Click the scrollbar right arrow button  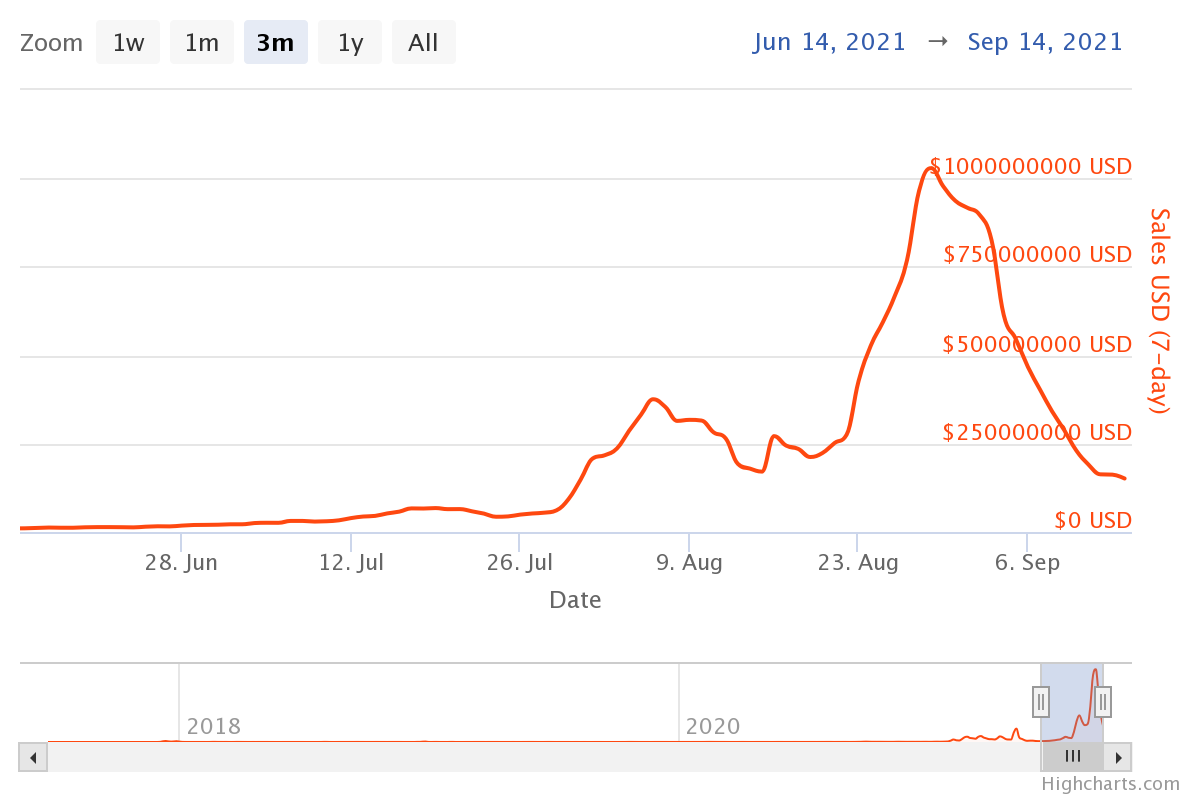point(1118,757)
